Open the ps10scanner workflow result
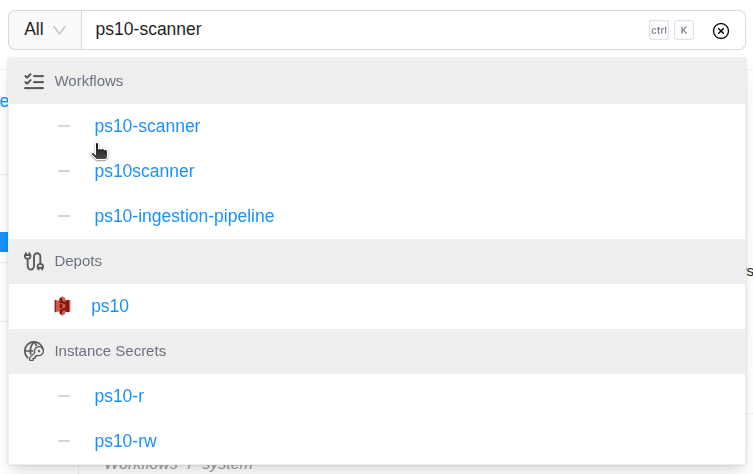Screen dimensions: 753x474 click(144, 171)
